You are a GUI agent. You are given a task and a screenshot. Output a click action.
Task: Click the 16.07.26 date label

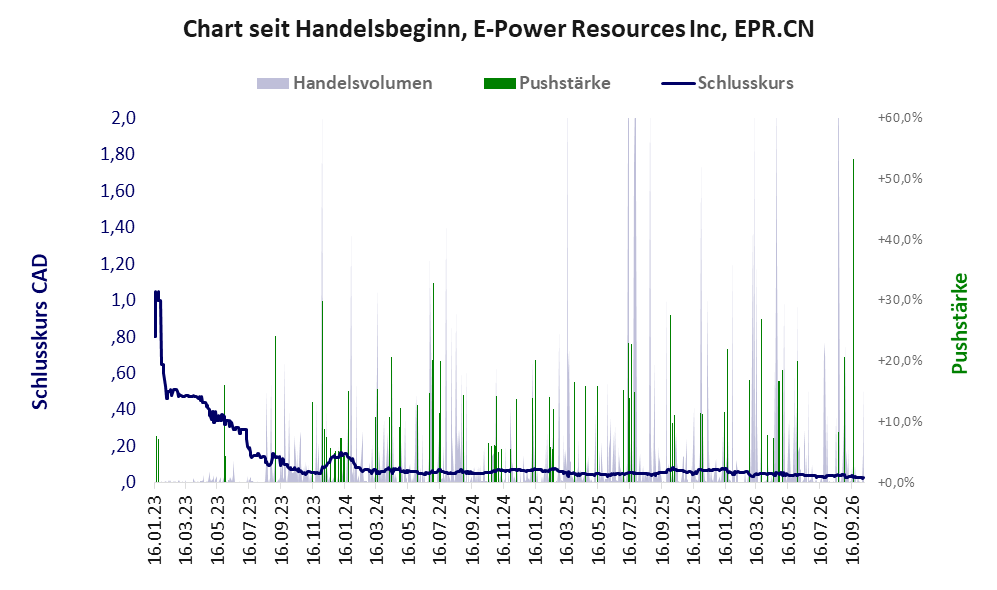(821, 529)
